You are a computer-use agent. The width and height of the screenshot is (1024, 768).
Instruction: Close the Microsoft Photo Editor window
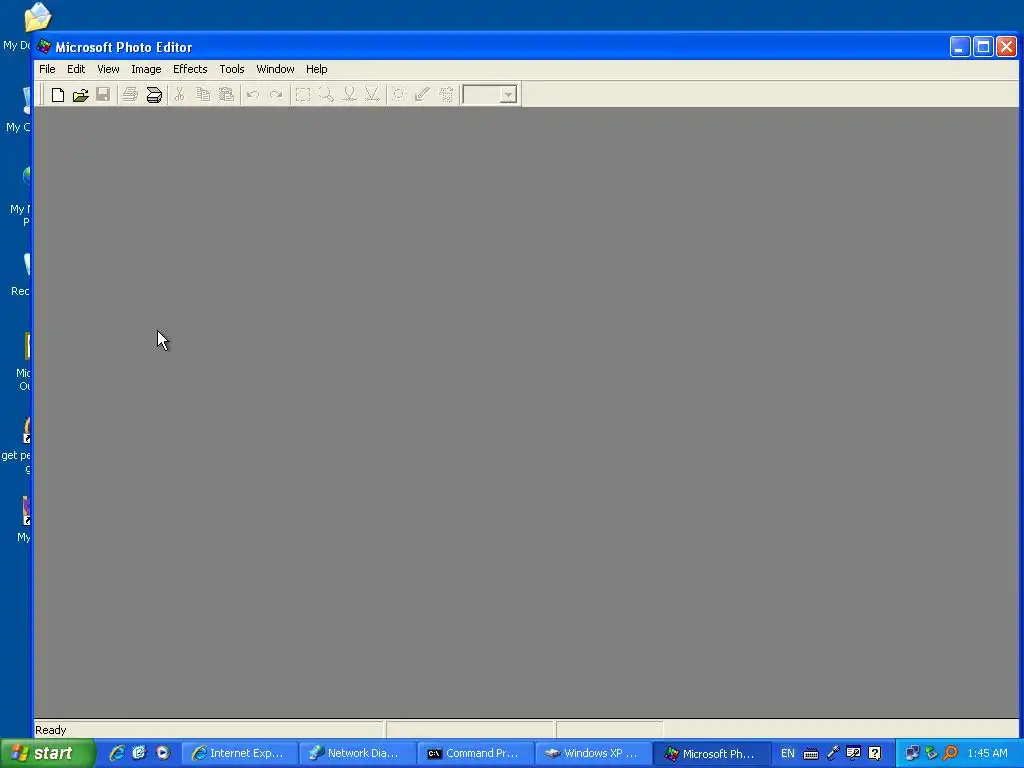point(1006,47)
